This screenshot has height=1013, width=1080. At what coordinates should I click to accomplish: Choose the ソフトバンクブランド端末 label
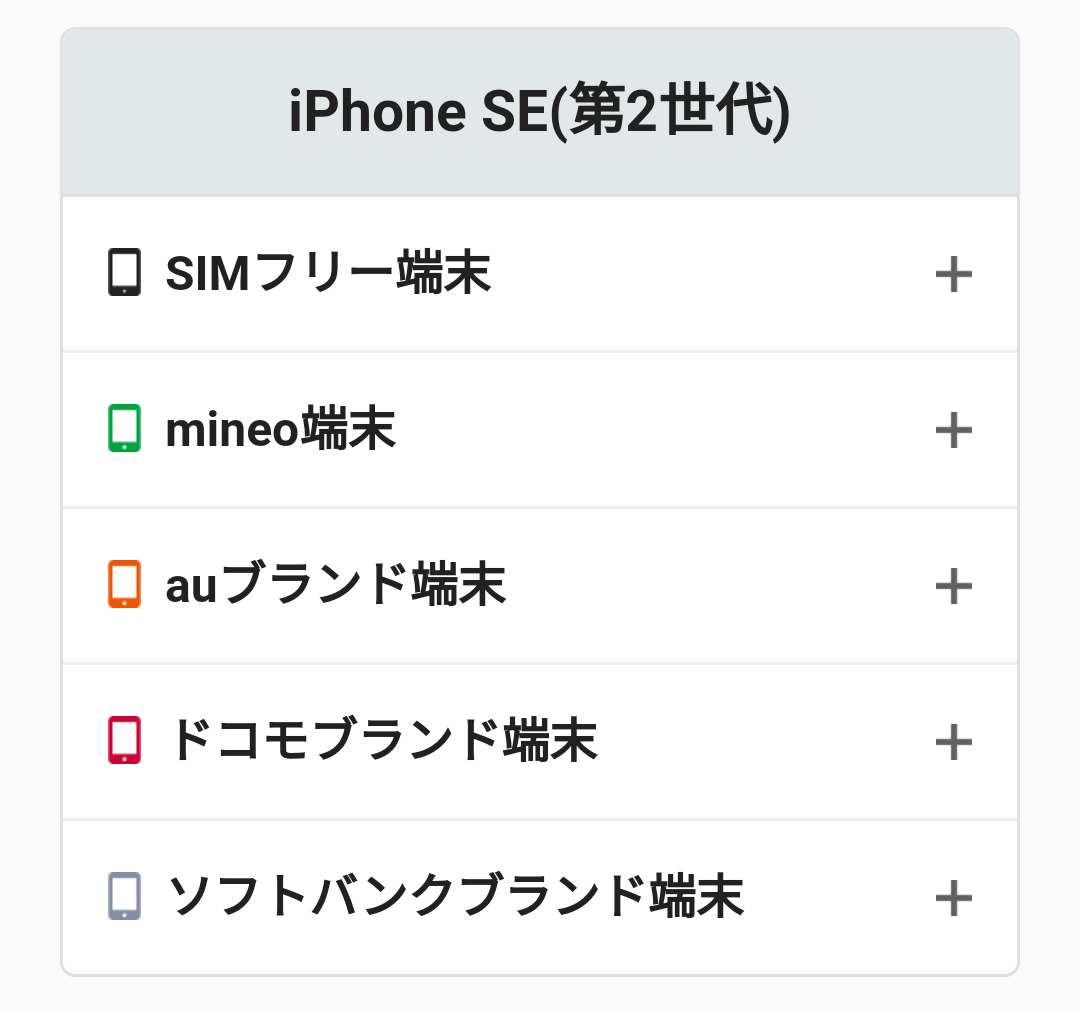pyautogui.click(x=455, y=898)
